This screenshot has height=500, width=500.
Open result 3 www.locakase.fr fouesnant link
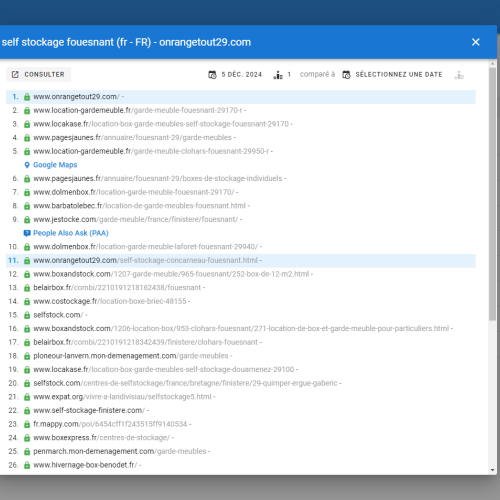pos(161,124)
